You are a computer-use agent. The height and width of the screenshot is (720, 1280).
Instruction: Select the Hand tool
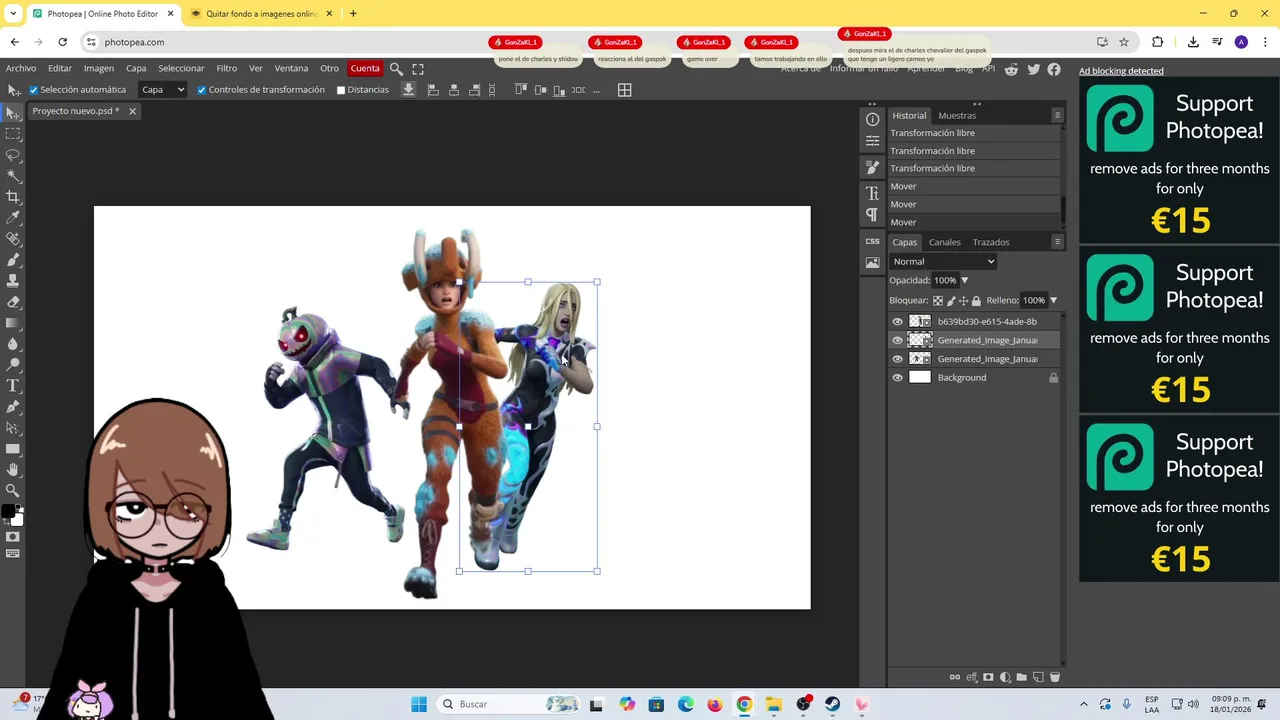pos(13,469)
